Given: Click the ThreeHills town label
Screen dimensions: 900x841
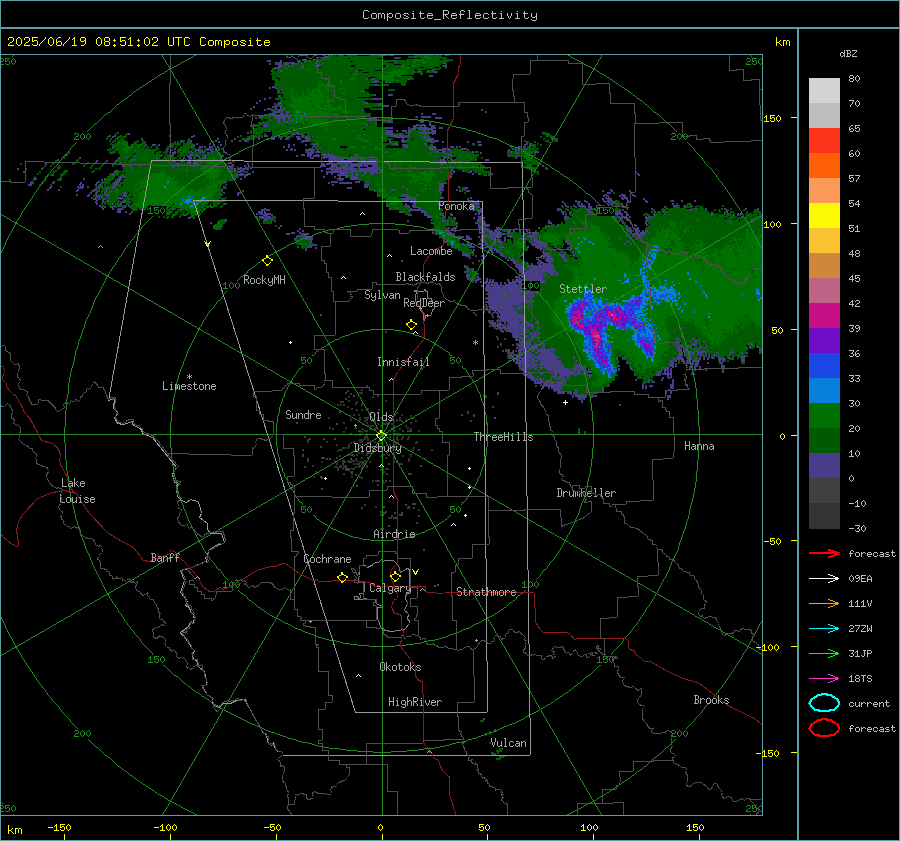Looking at the screenshot, I should click(503, 437).
